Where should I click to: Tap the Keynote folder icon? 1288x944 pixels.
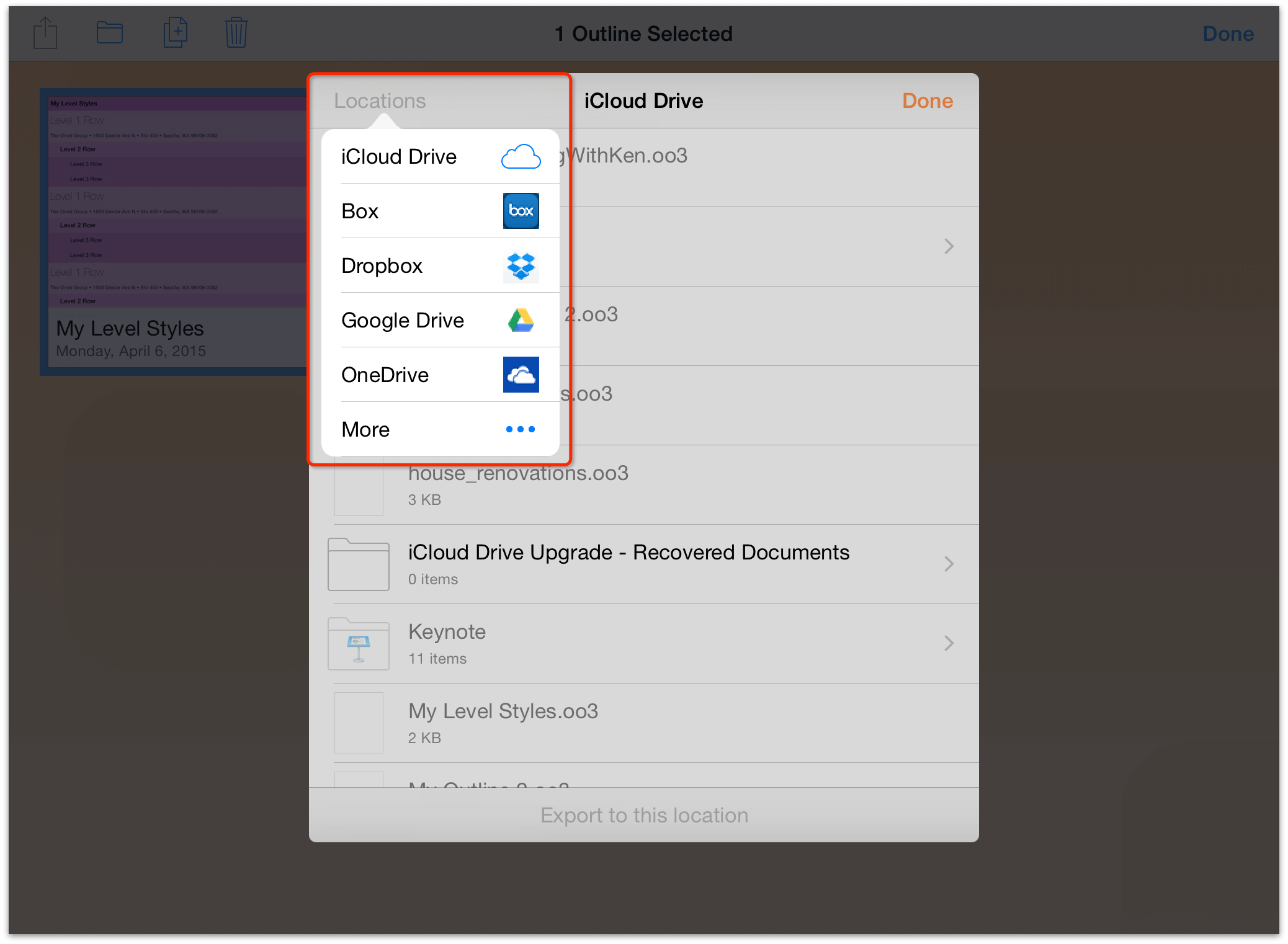[359, 643]
